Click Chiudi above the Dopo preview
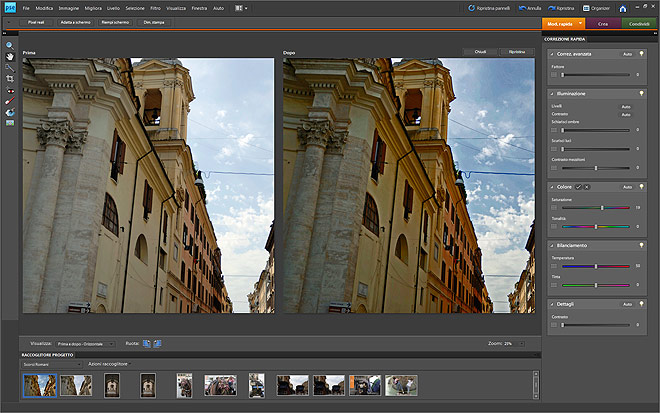Viewport: 660px width, 413px height. tap(480, 52)
